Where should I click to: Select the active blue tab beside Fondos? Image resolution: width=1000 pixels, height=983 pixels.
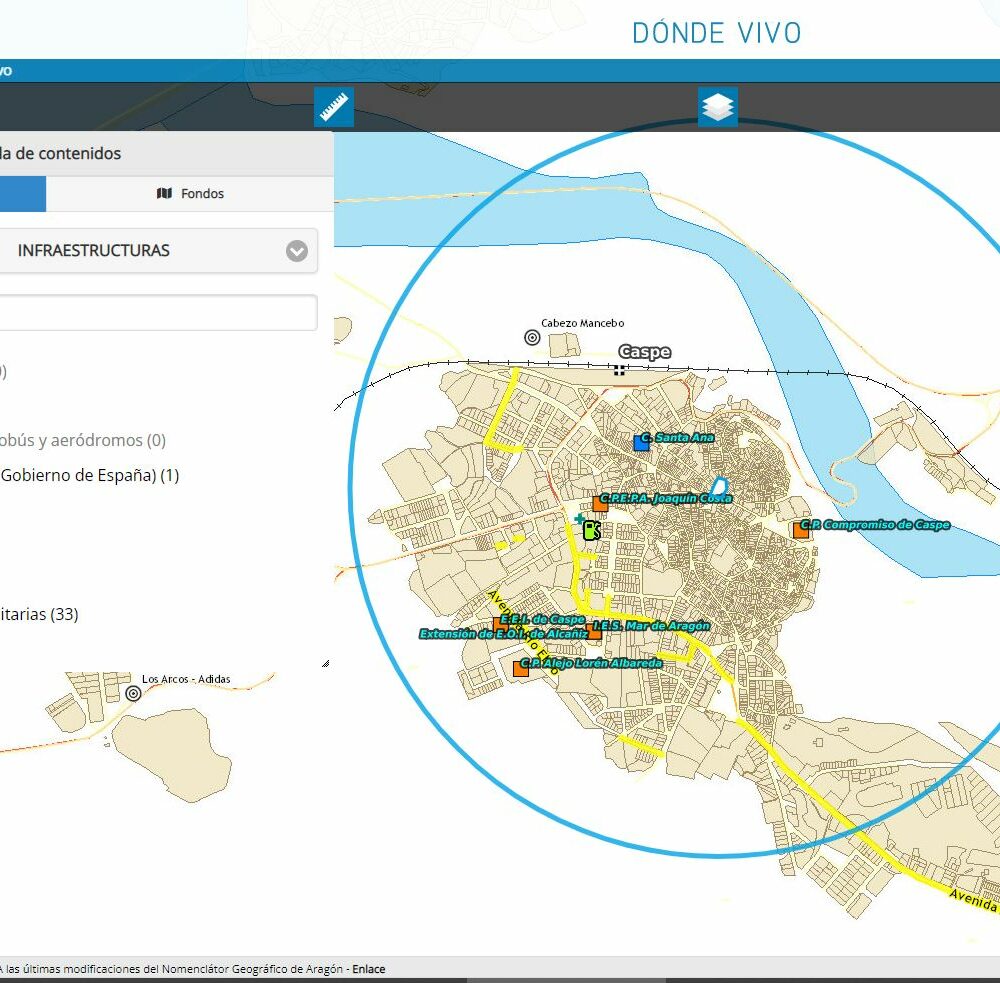pyautogui.click(x=22, y=194)
